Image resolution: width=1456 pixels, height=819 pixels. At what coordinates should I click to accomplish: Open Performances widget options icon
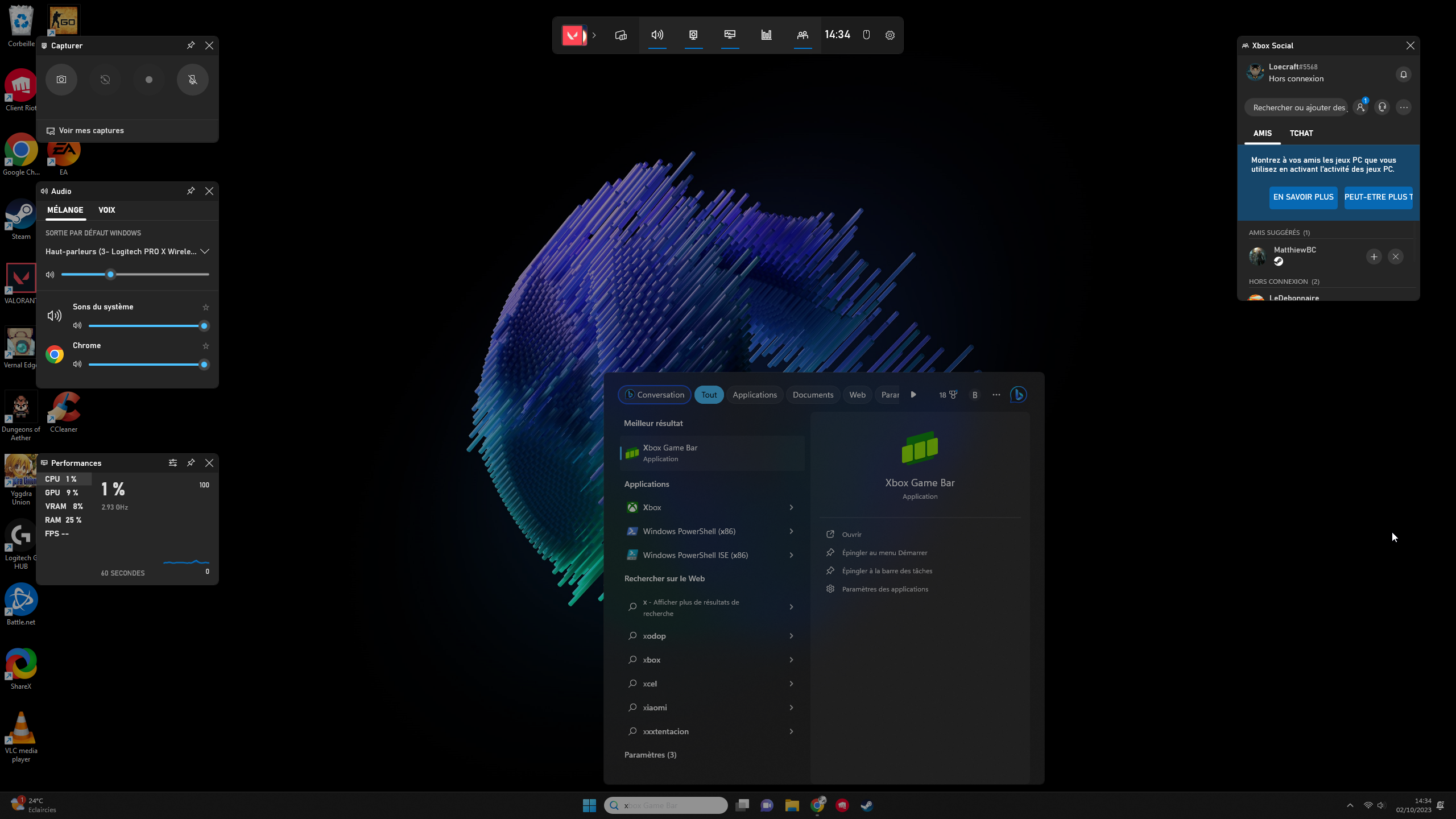[x=173, y=463]
